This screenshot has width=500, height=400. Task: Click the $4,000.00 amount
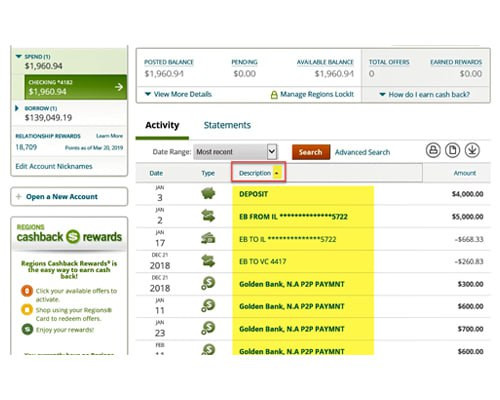(467, 194)
